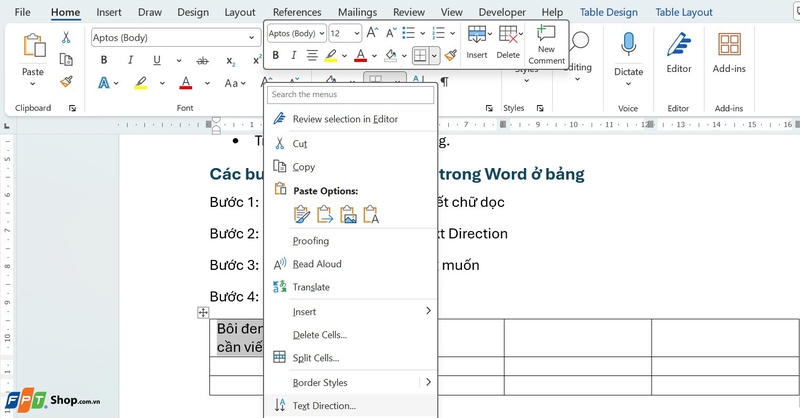The width and height of the screenshot is (800, 418).
Task: Click Cut in context menu
Action: pyautogui.click(x=351, y=143)
